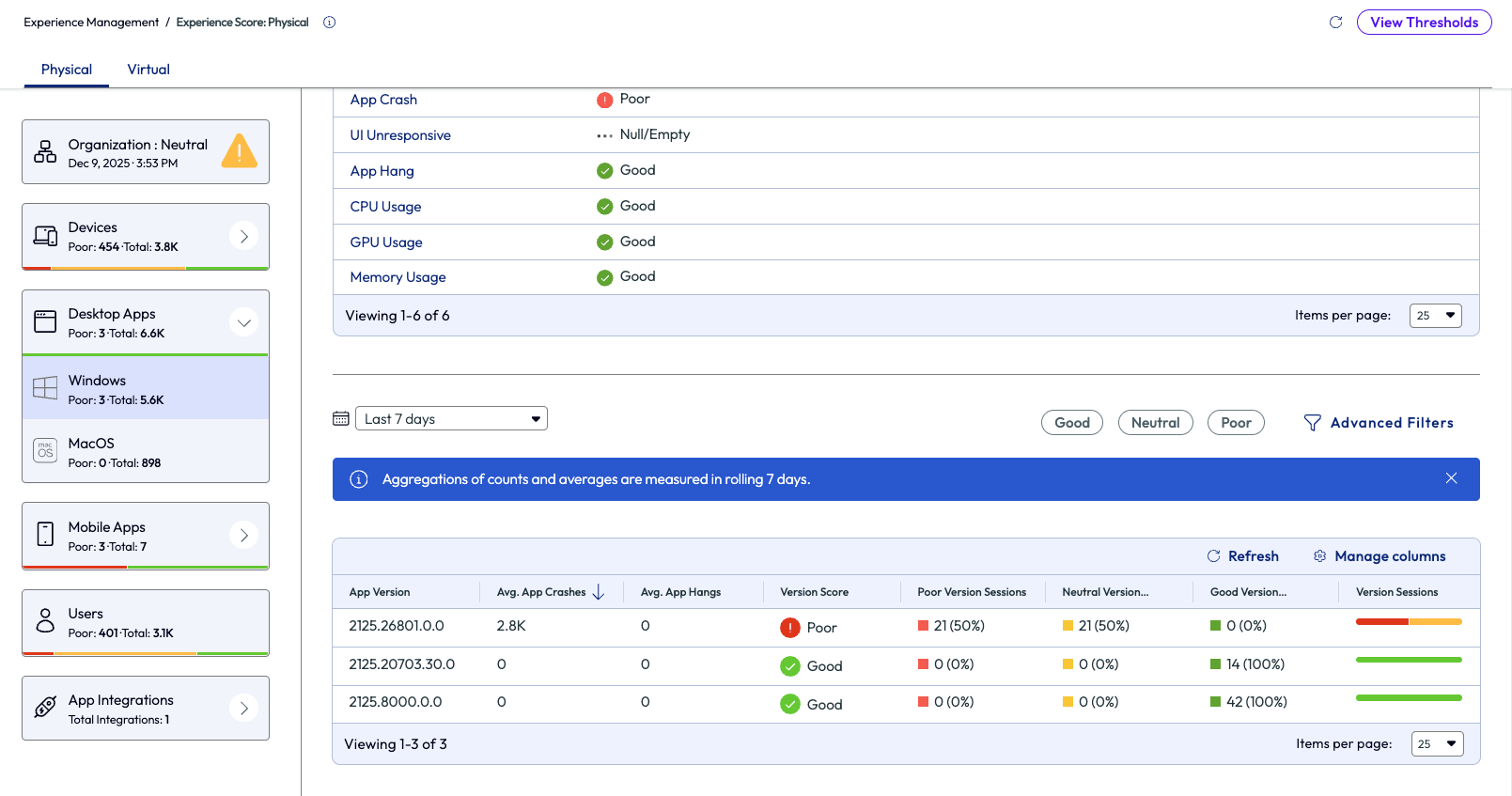Screen dimensions: 1512x796
Task: Open items per page dropdown in version table
Action: point(1437,744)
